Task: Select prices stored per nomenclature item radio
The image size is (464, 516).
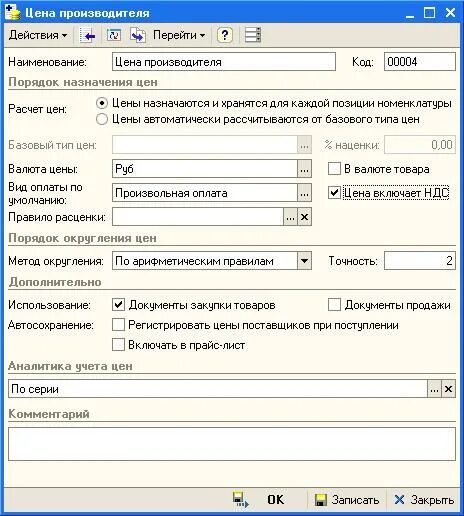Action: [102, 103]
